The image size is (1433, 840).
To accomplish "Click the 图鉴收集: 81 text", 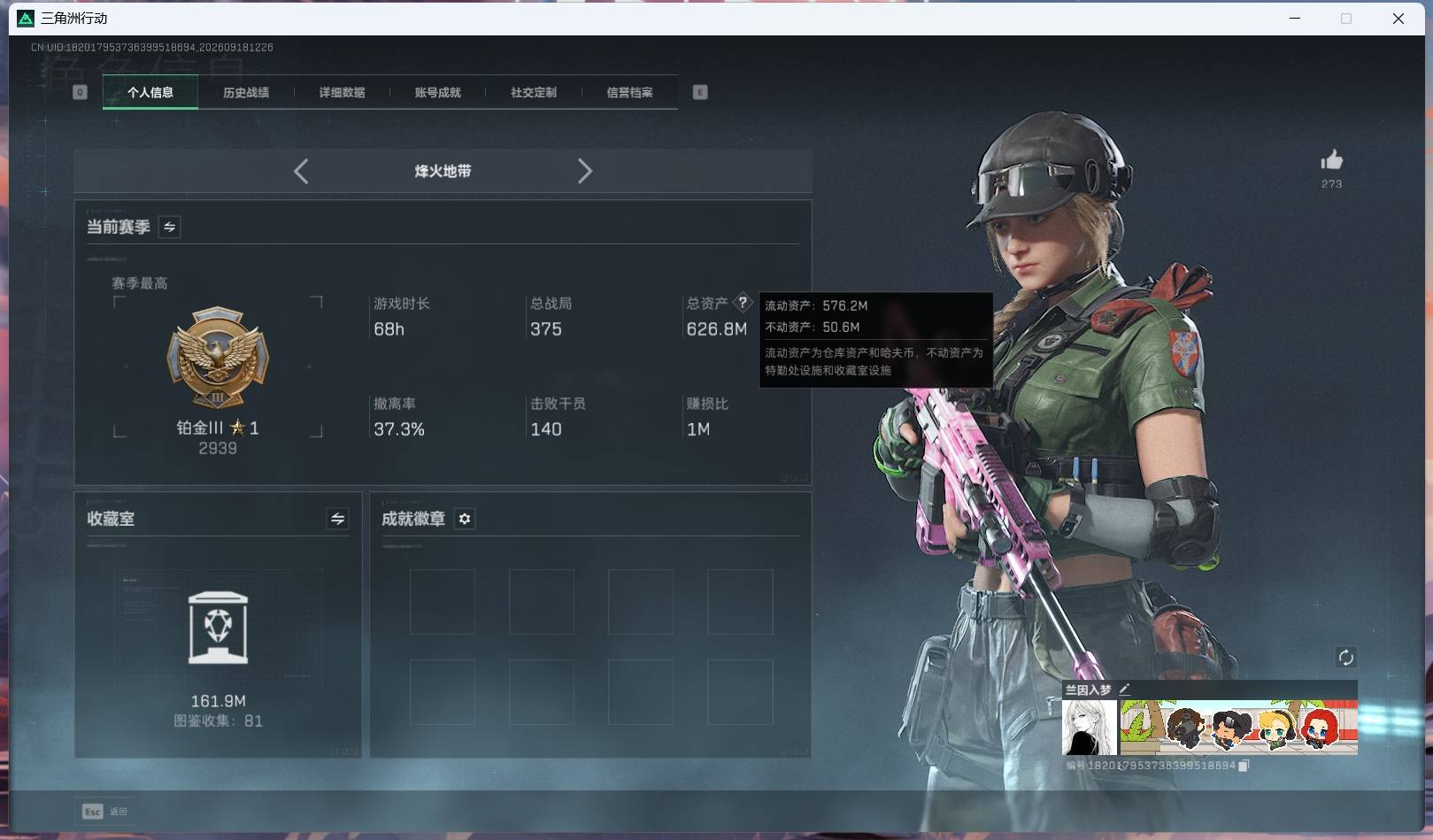I will (x=218, y=721).
